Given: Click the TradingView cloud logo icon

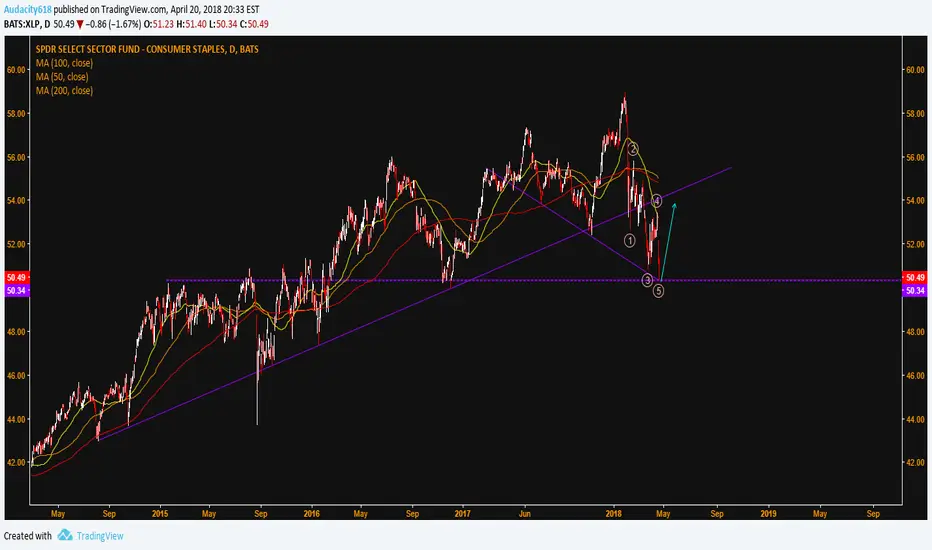Looking at the screenshot, I should point(65,535).
